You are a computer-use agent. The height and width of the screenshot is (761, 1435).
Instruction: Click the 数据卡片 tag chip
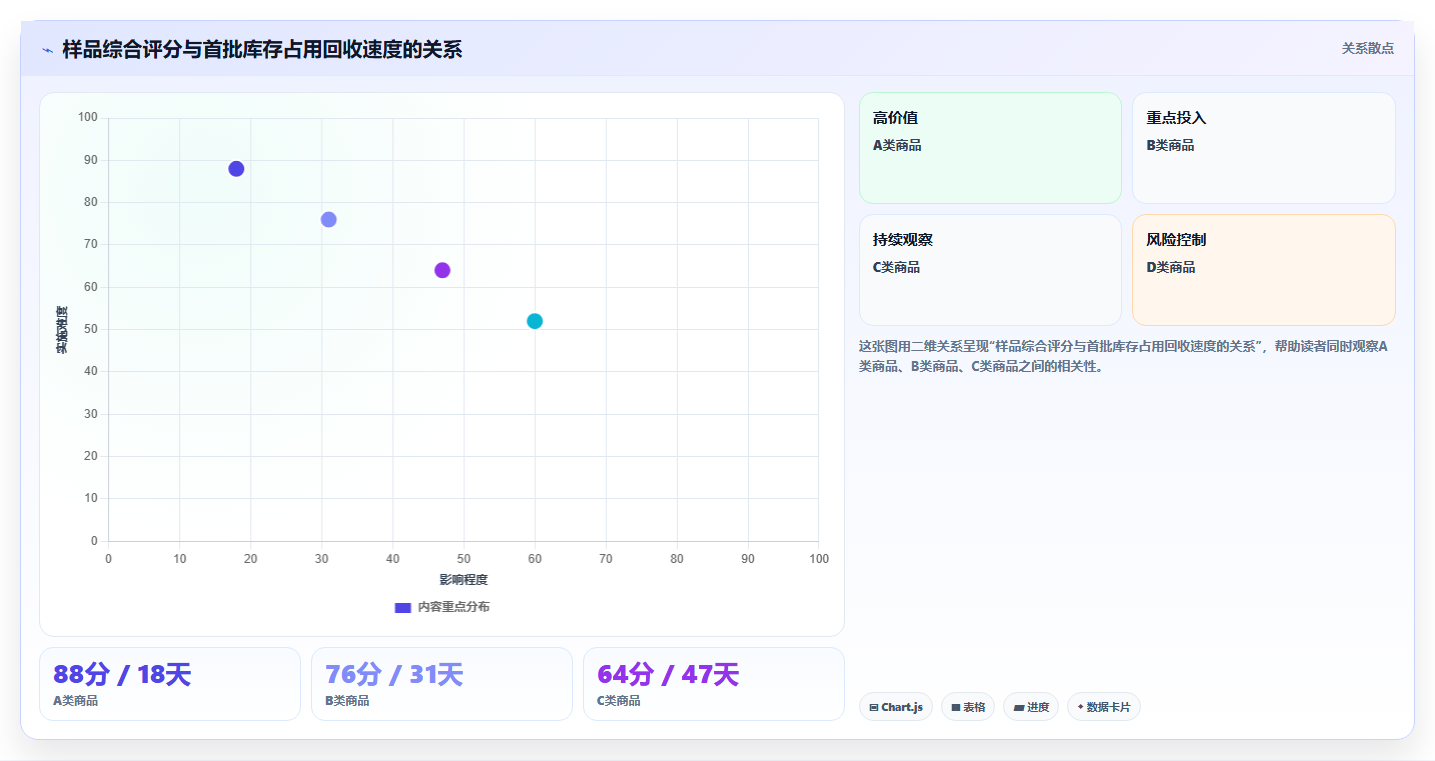tap(1104, 707)
